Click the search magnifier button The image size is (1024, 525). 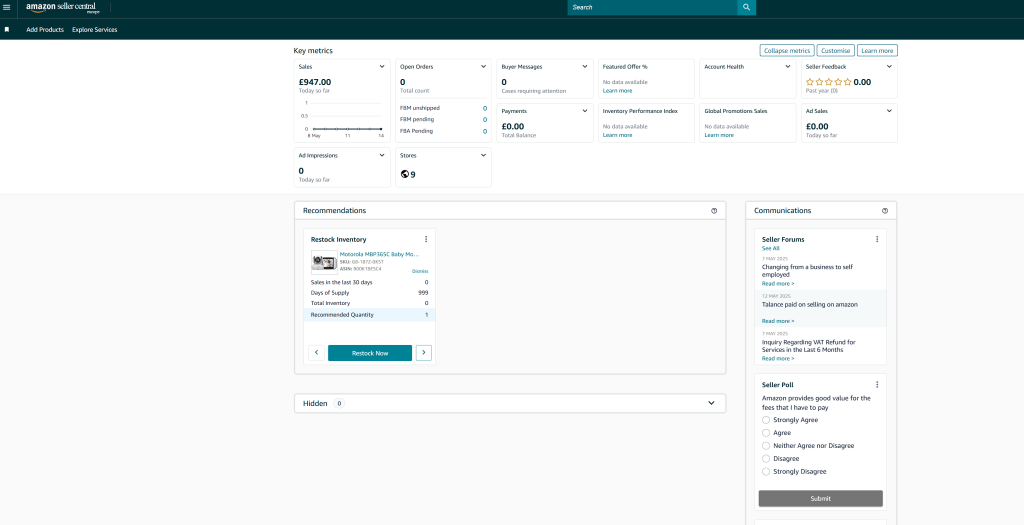tap(746, 7)
